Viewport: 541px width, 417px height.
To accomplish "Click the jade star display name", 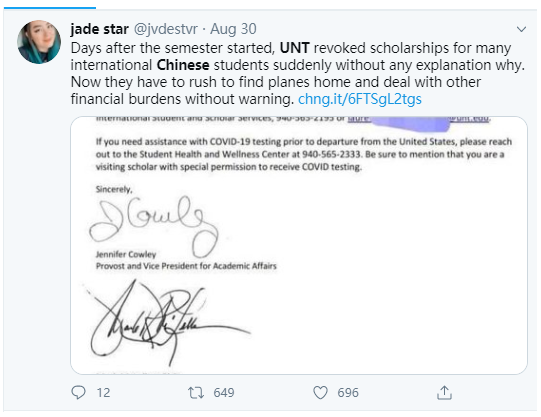I will [99, 29].
